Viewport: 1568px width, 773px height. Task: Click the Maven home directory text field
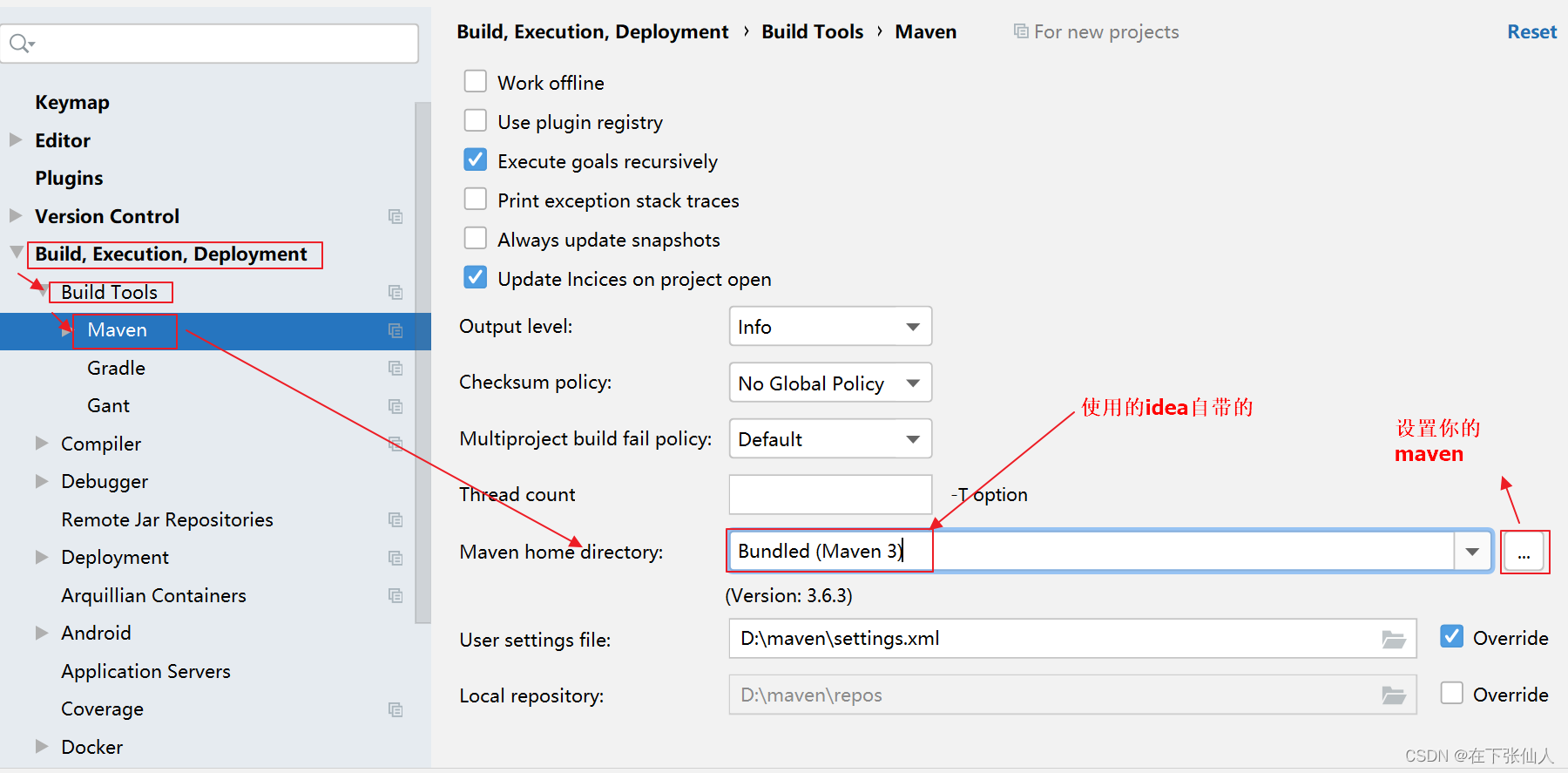tap(1091, 552)
